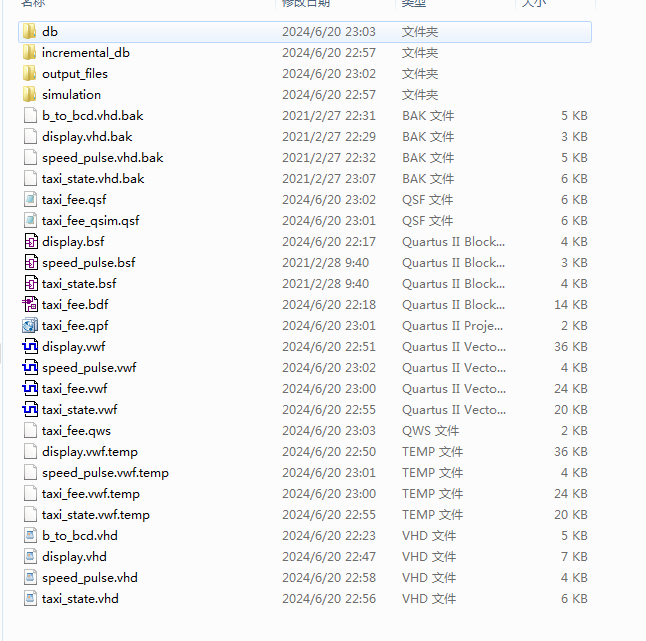The width and height of the screenshot is (646, 641).
Task: Click the display.vwf.temp file icon
Action: coord(30,452)
